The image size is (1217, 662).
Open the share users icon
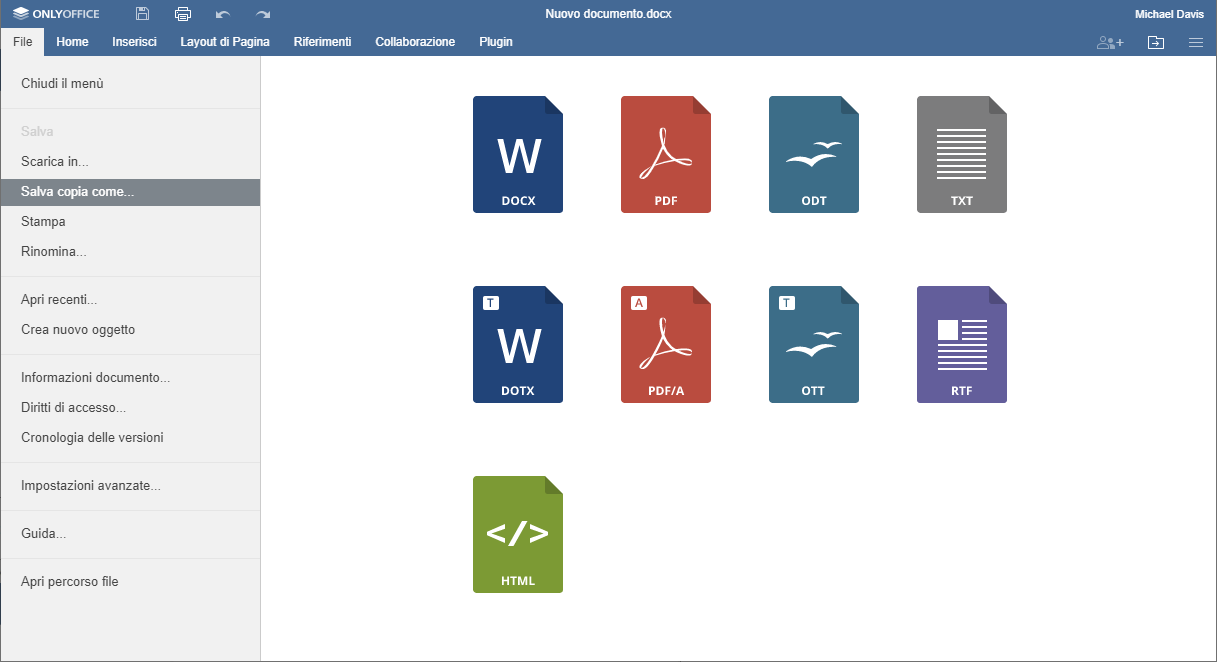[1110, 42]
